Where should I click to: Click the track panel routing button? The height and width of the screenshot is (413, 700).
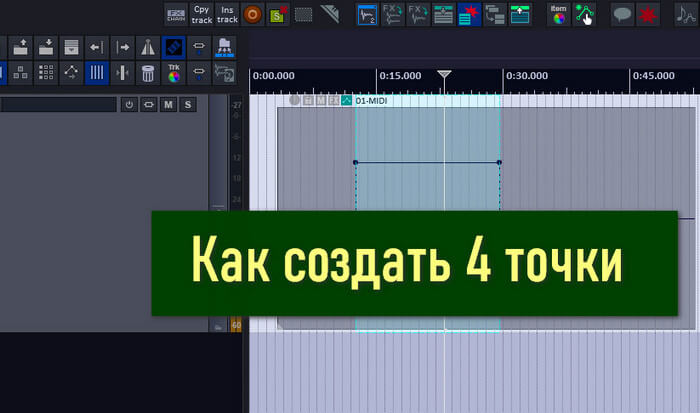pyautogui.click(x=149, y=105)
